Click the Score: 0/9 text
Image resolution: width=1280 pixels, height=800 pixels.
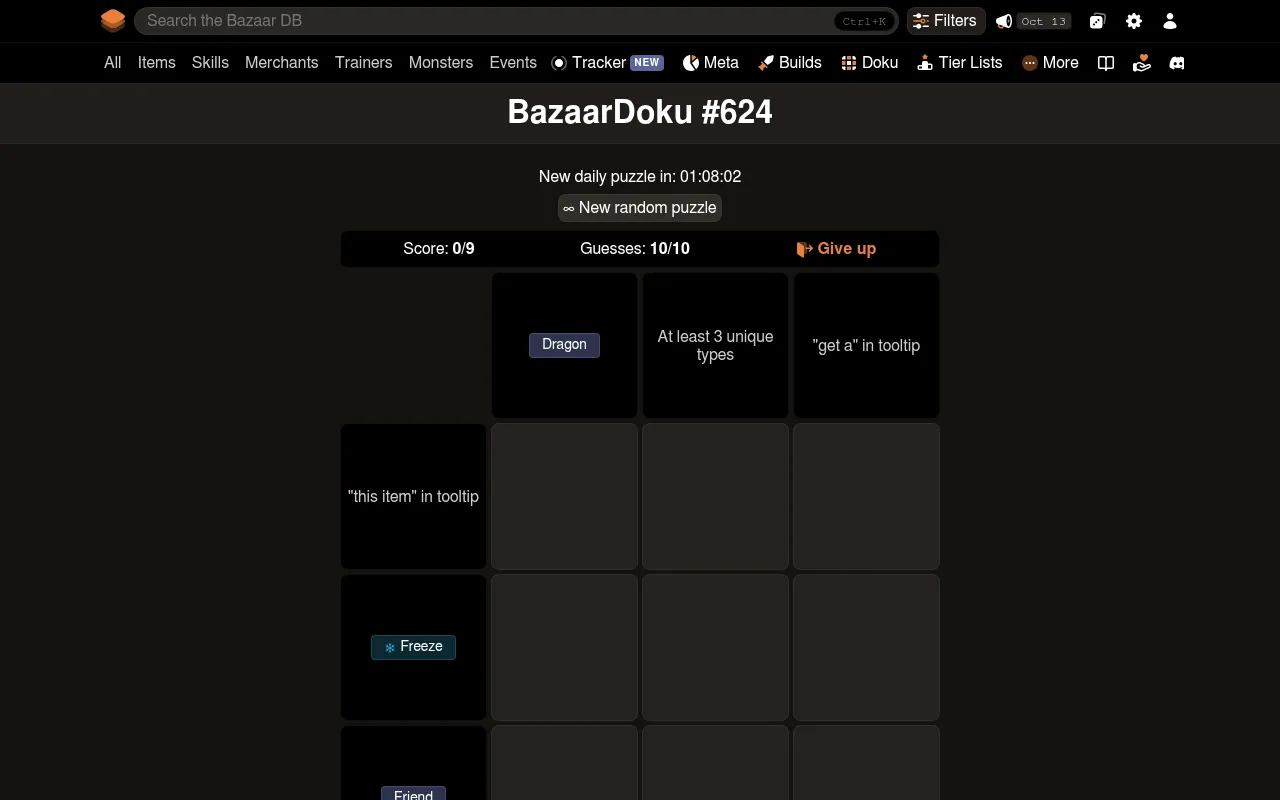(439, 249)
